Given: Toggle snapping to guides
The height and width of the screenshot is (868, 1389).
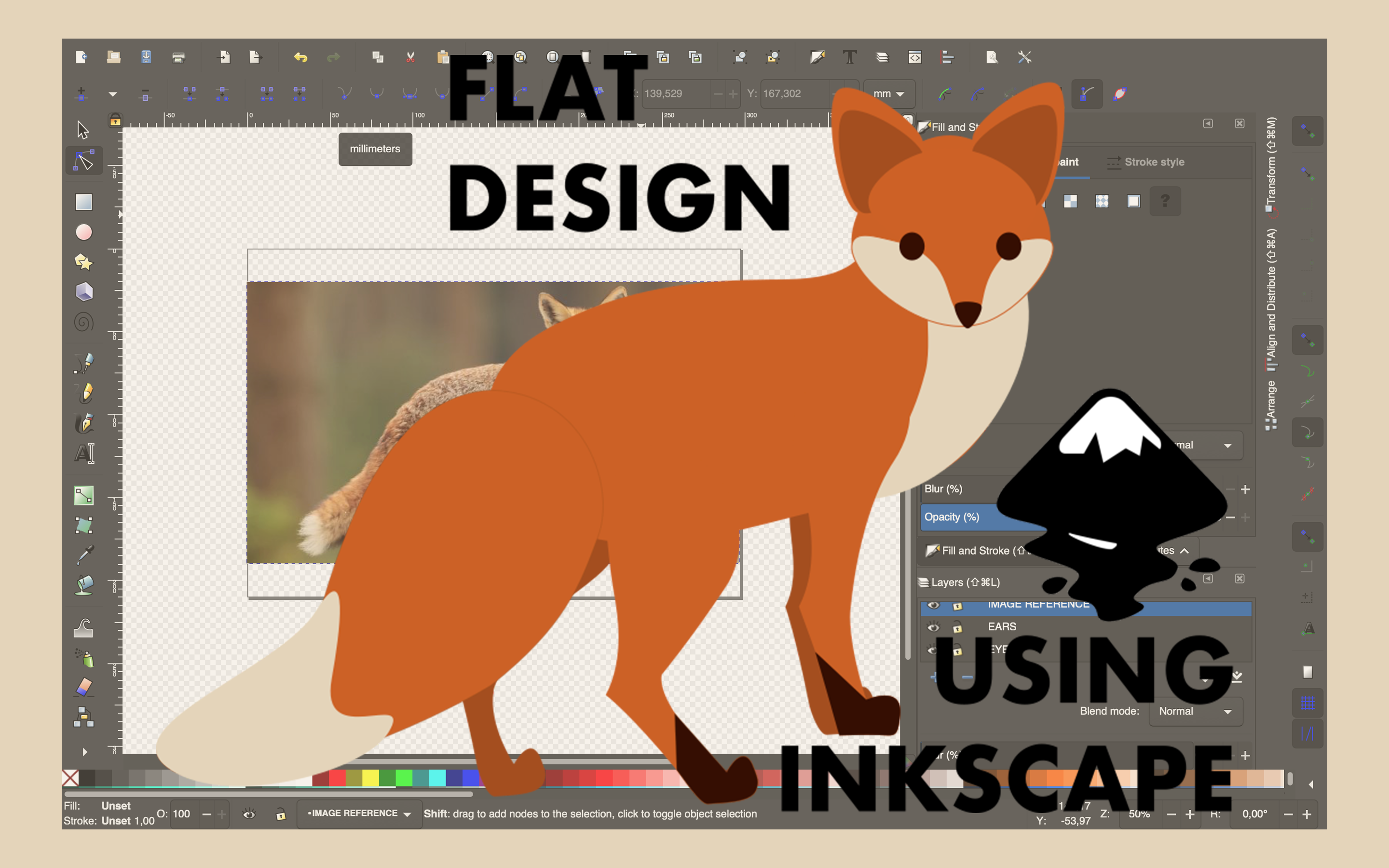Looking at the screenshot, I should point(1307,733).
